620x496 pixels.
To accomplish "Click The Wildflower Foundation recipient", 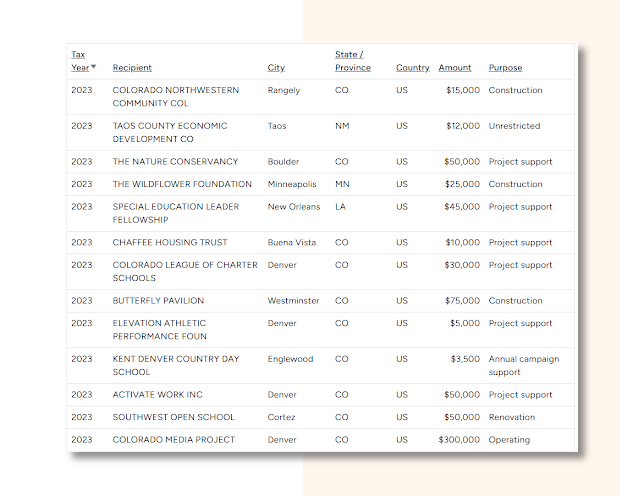I will click(182, 184).
